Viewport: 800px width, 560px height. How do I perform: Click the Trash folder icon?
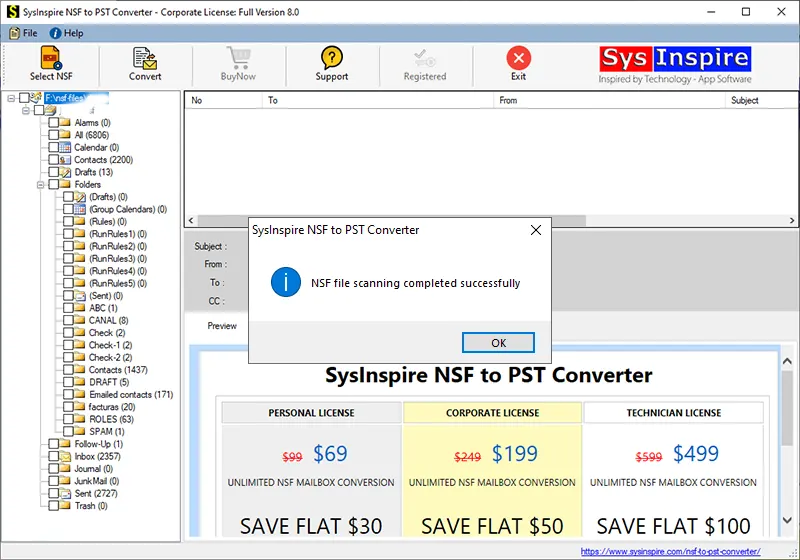65,506
